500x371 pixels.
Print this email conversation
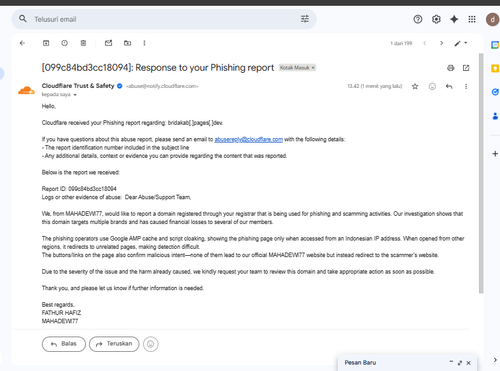(x=451, y=68)
